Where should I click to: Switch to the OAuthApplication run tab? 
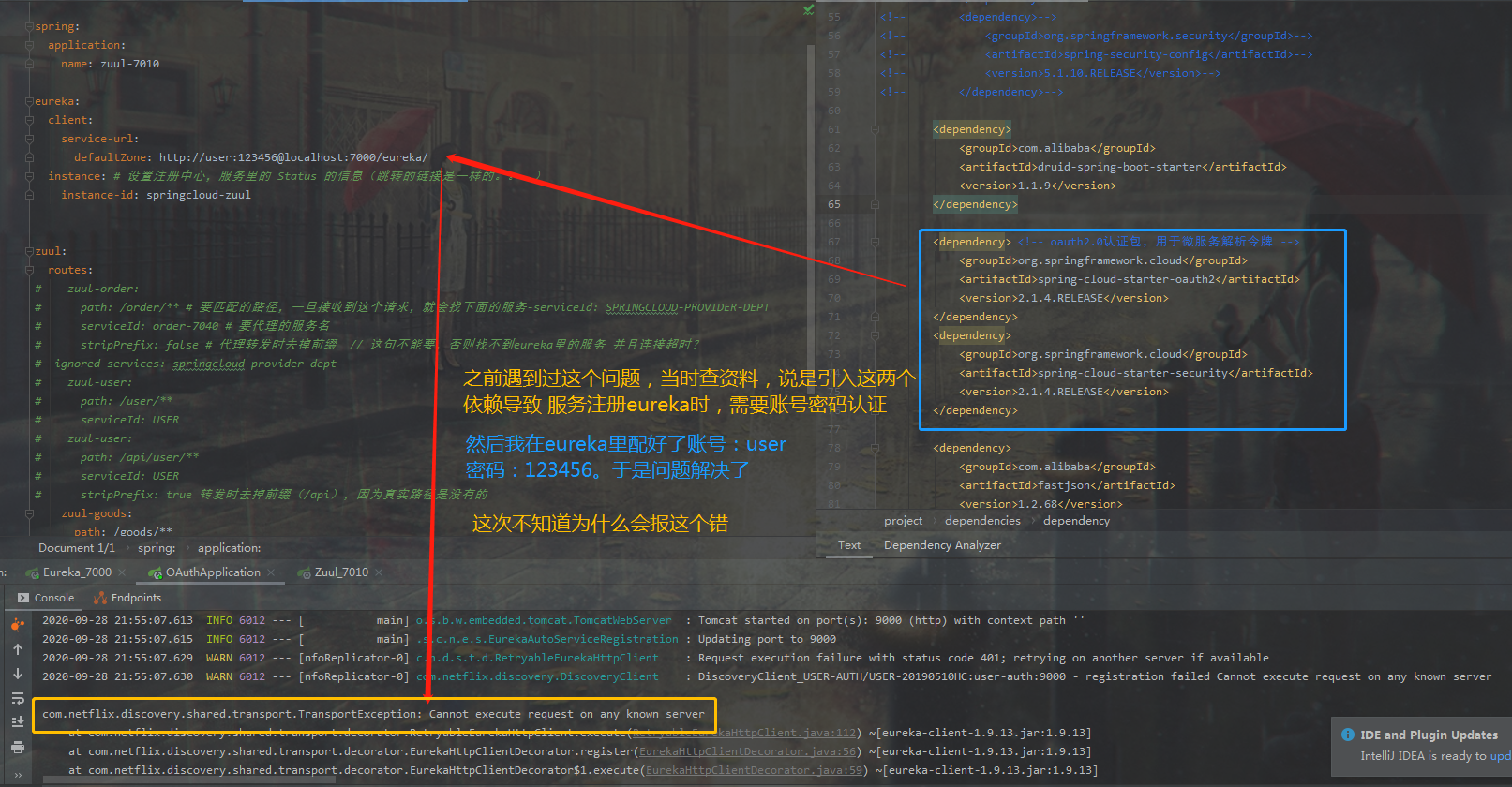(213, 572)
